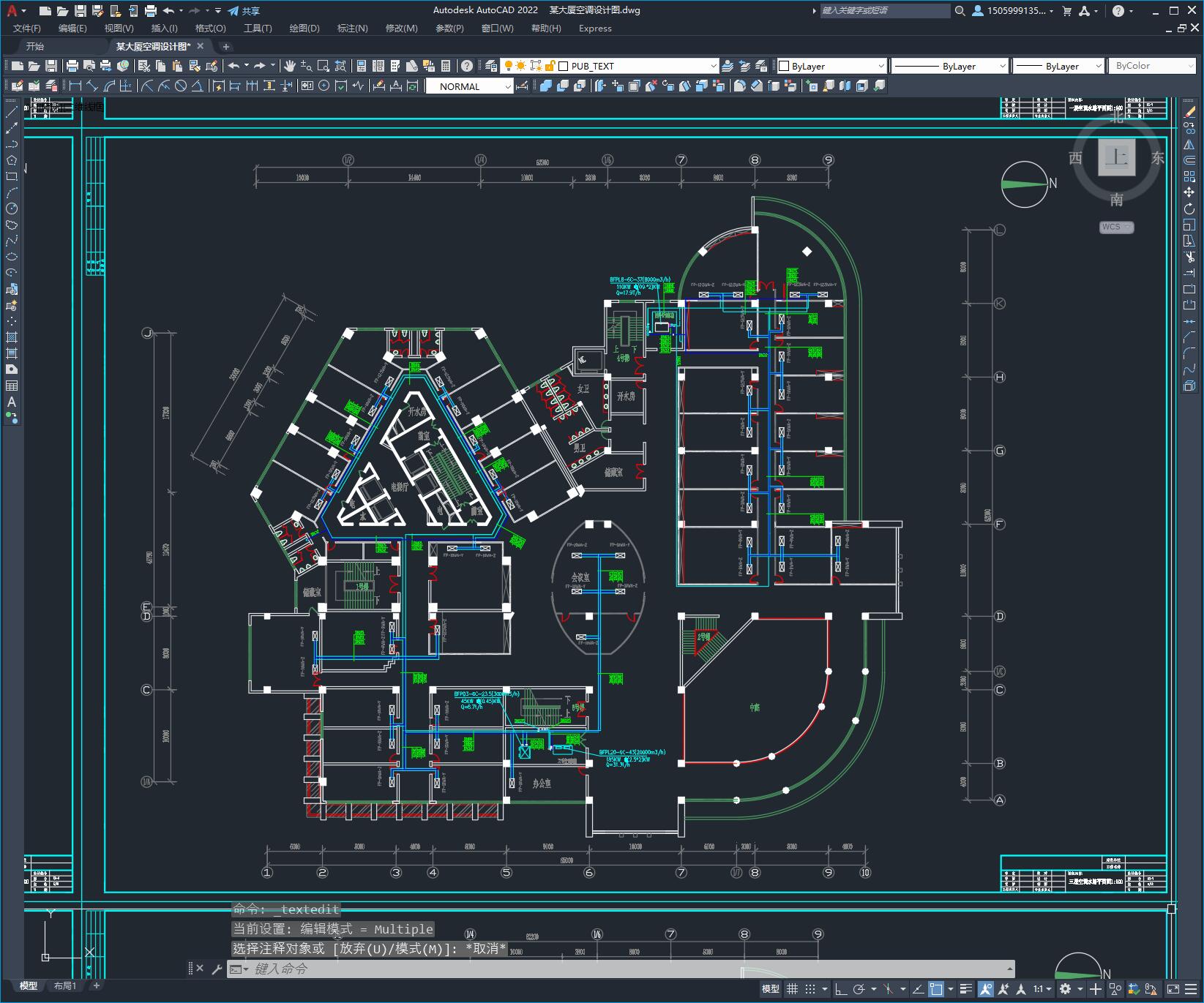Open the ByLayer color dropdown
The image size is (1204, 1003).
880,66
